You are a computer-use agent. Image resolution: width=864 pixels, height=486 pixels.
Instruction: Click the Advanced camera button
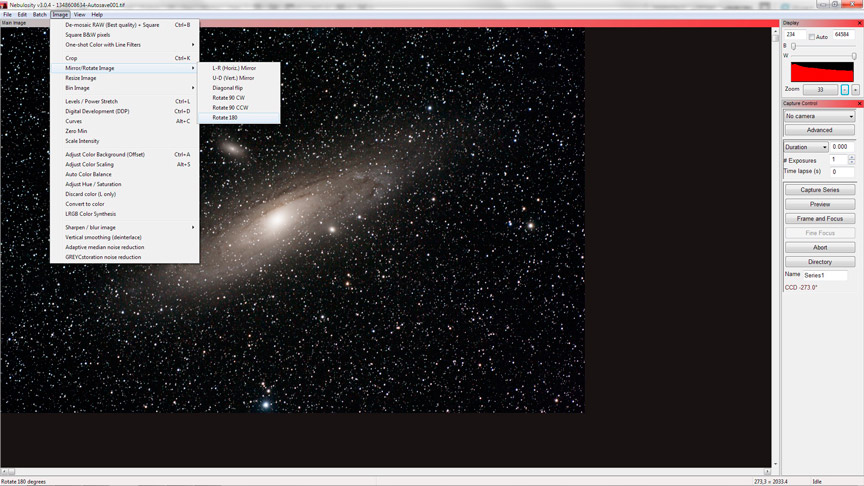tap(819, 130)
